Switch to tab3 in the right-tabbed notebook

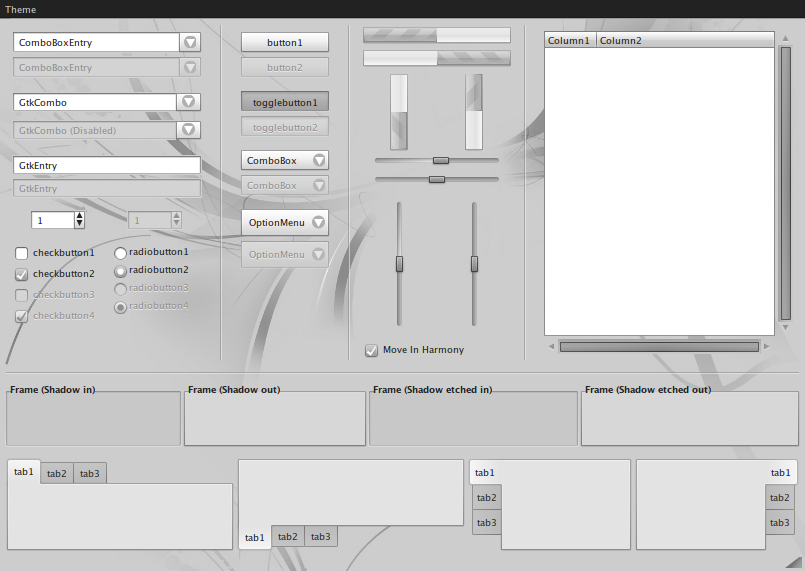(x=780, y=522)
